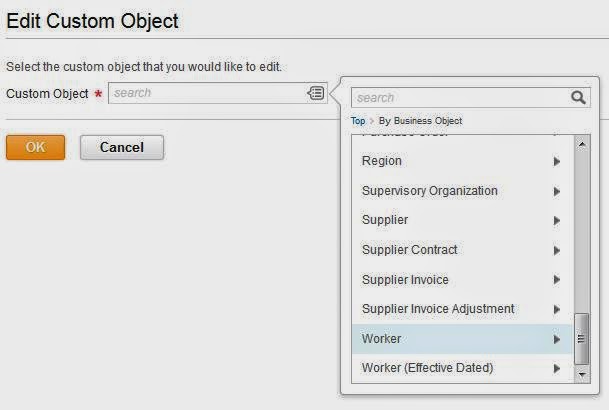Expand the Supplier Invoice arrow
609x410 pixels.
[x=556, y=280]
